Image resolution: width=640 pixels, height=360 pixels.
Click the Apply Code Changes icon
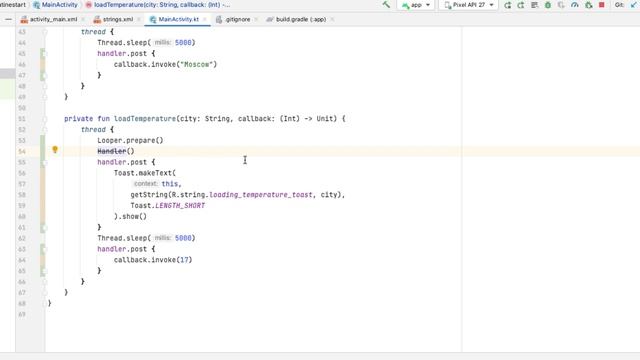(521, 5)
